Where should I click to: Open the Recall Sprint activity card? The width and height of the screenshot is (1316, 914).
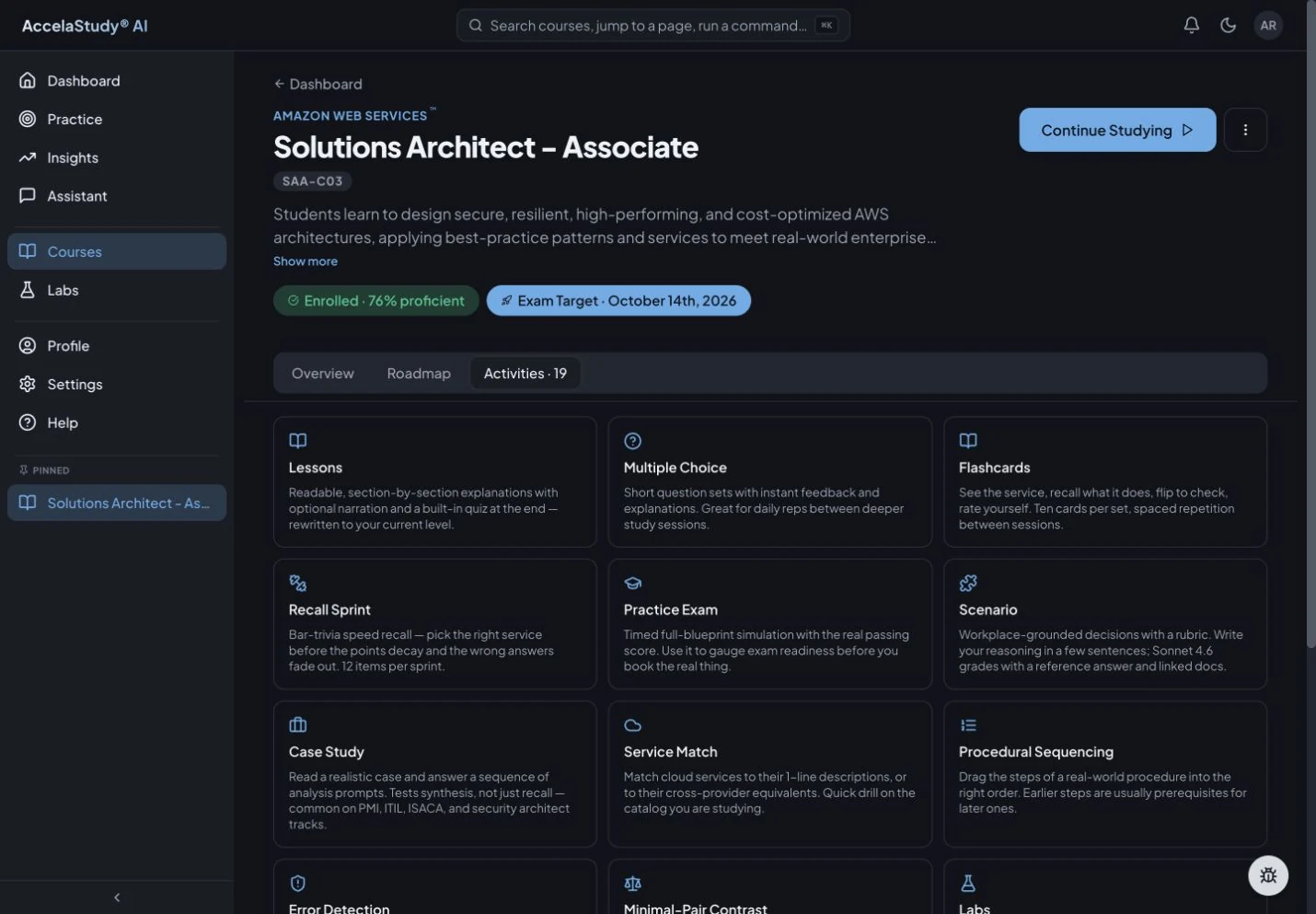pyautogui.click(x=434, y=624)
